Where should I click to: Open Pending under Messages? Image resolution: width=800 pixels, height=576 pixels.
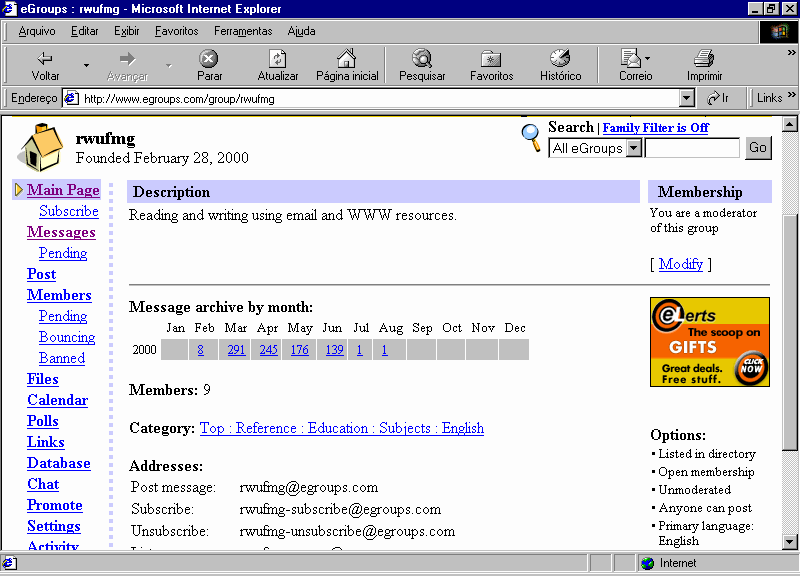tap(63, 253)
